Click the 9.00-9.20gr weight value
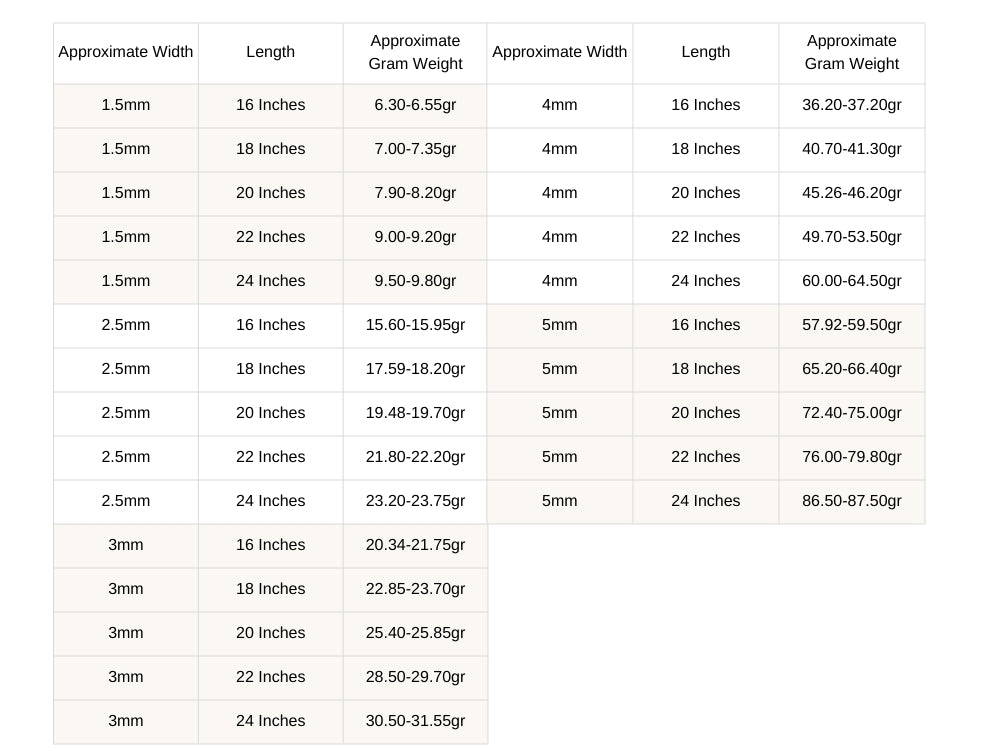This screenshot has width=1000, height=750. pos(415,237)
